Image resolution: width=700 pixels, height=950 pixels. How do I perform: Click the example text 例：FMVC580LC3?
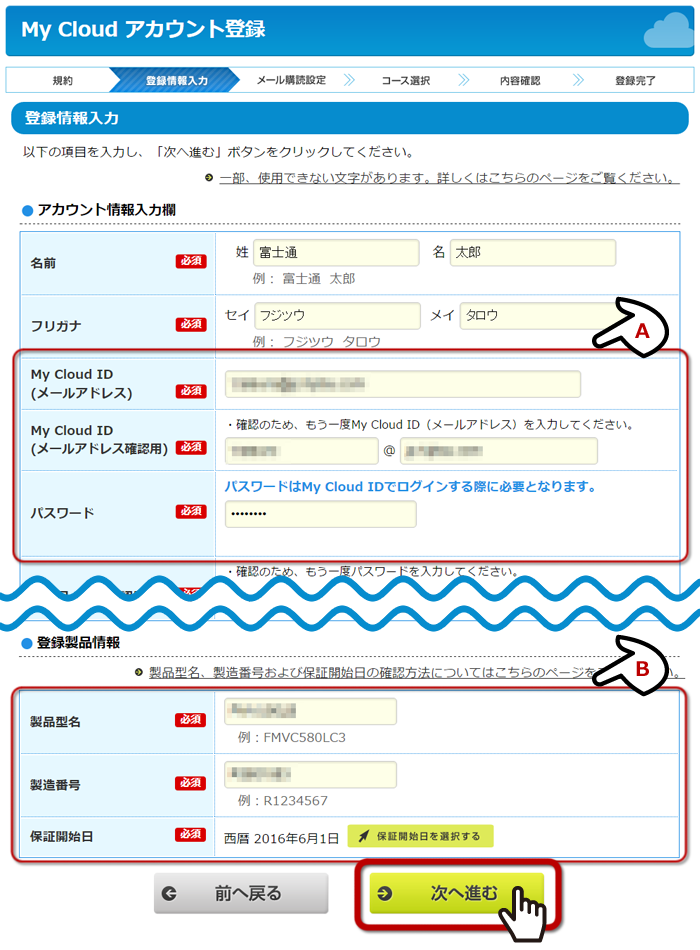292,737
